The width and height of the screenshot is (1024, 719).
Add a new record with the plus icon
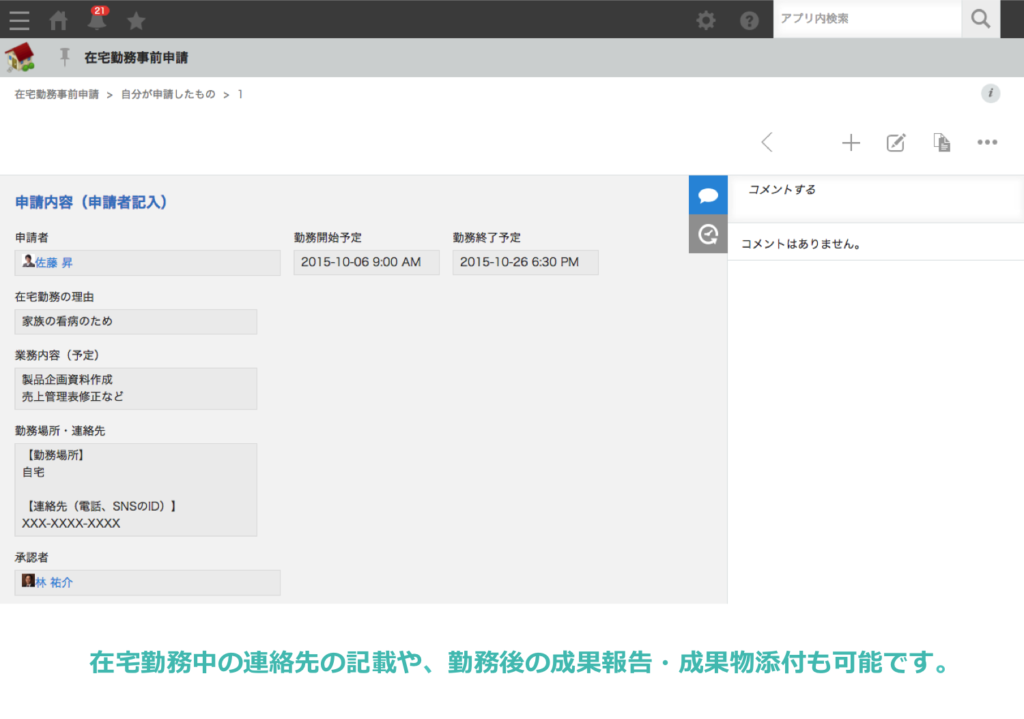point(851,142)
